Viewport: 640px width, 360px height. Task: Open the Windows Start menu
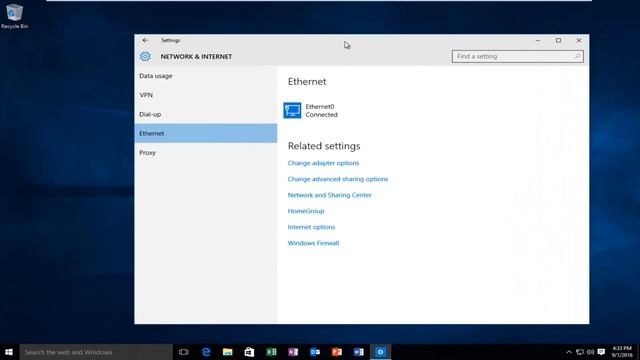coord(9,352)
